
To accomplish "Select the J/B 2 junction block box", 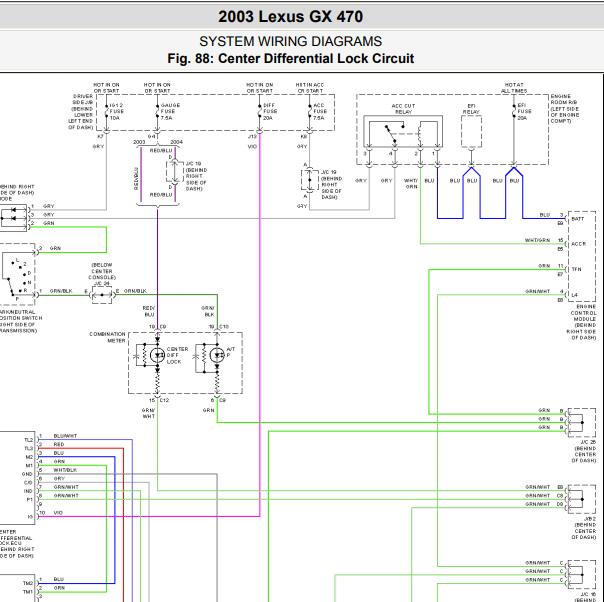I will pos(582,499).
